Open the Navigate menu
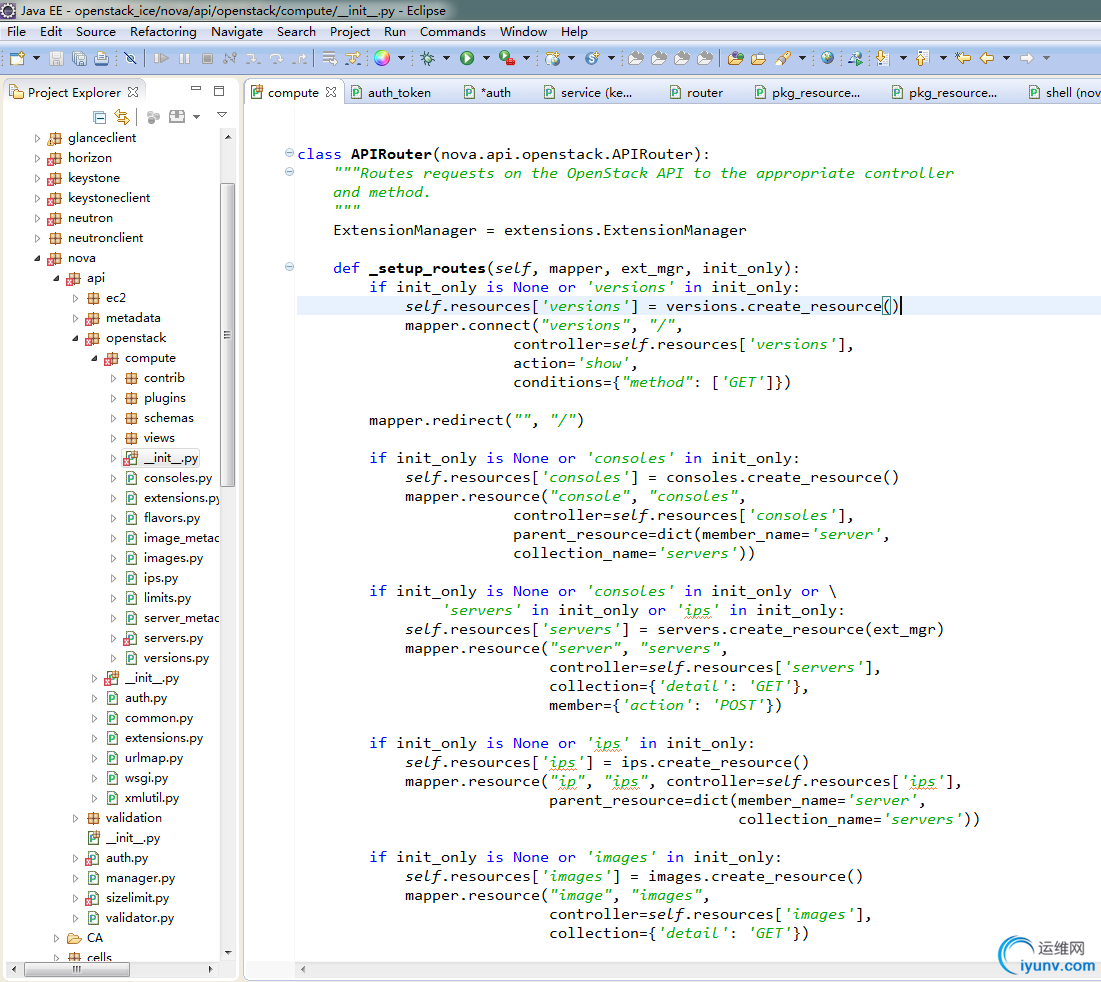The width and height of the screenshot is (1101, 982). pyautogui.click(x=237, y=32)
